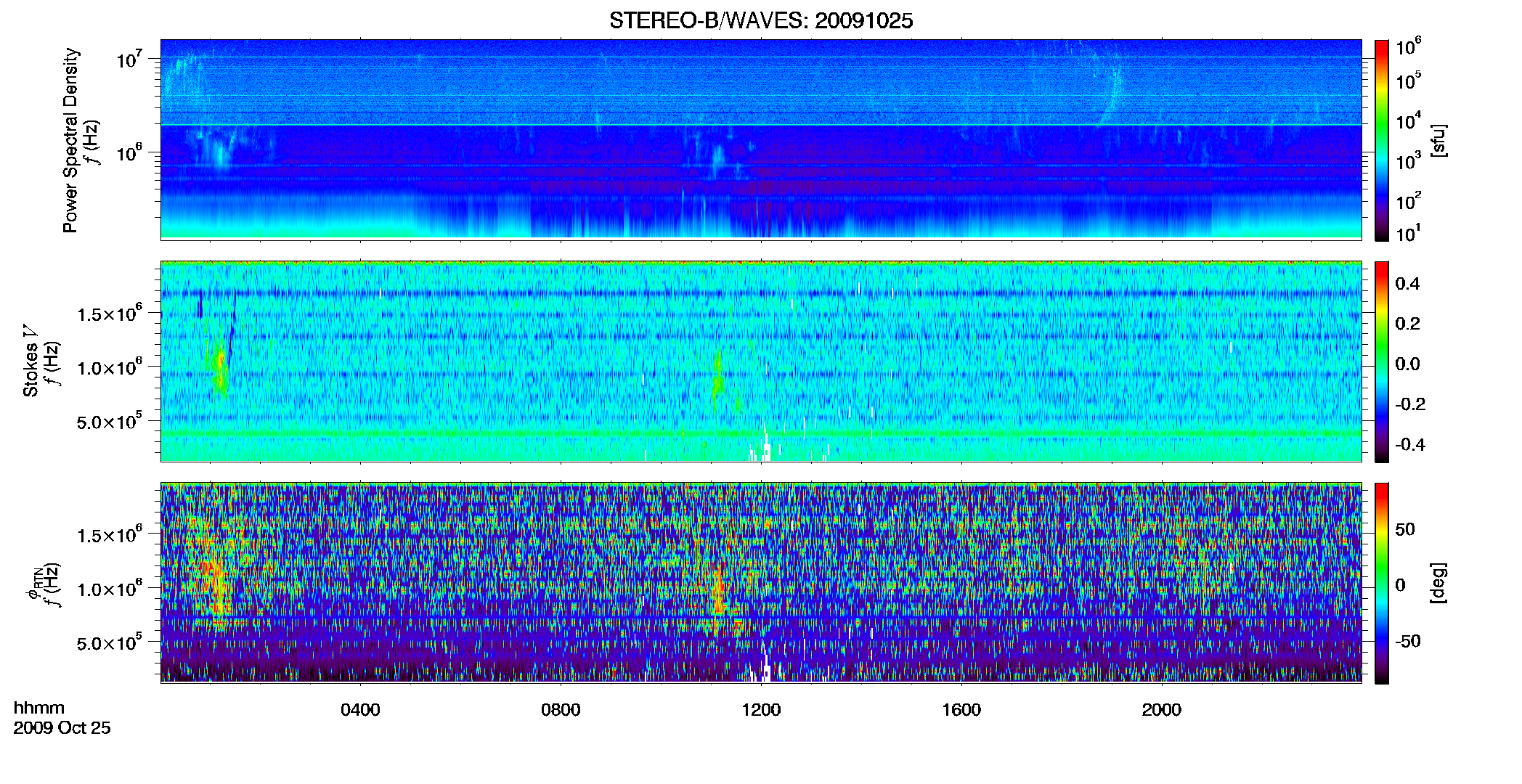
Task: Select the Stokes V spectrogram panel
Action: coord(761,361)
